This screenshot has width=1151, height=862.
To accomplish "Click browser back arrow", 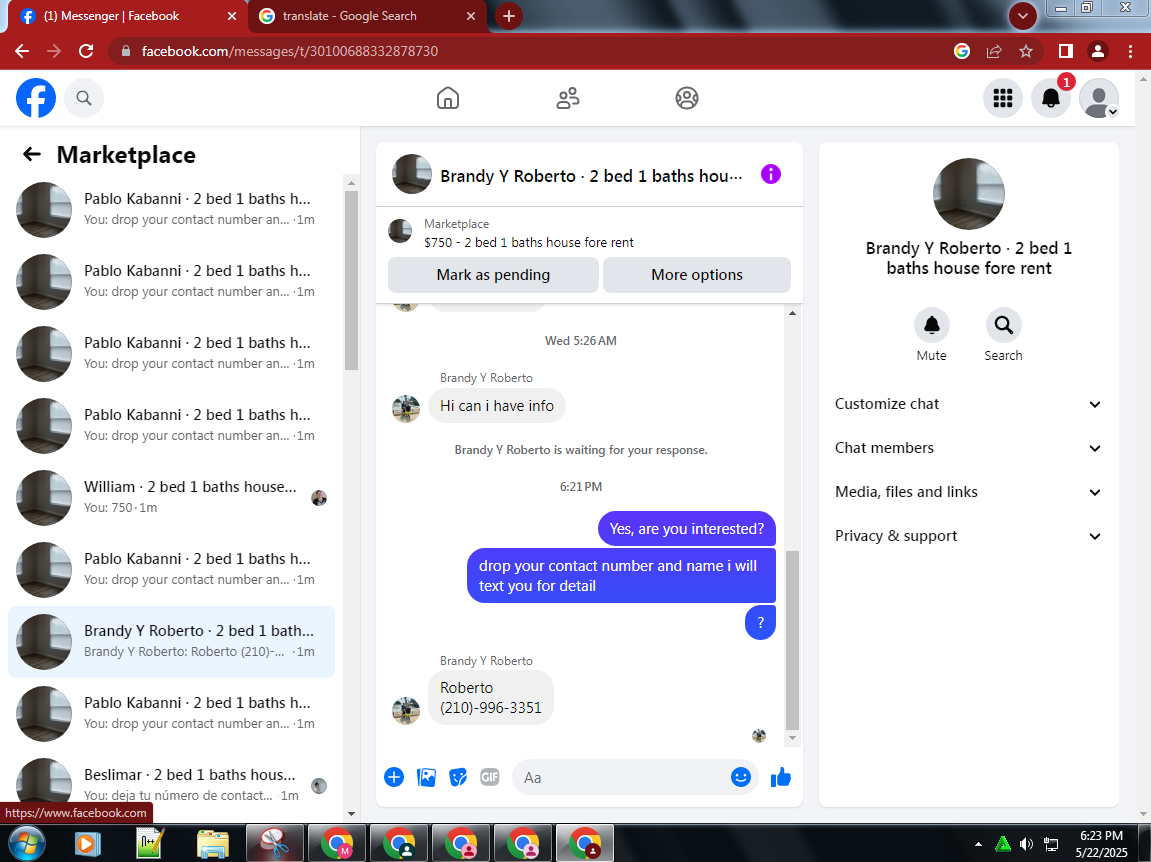I will coord(22,51).
